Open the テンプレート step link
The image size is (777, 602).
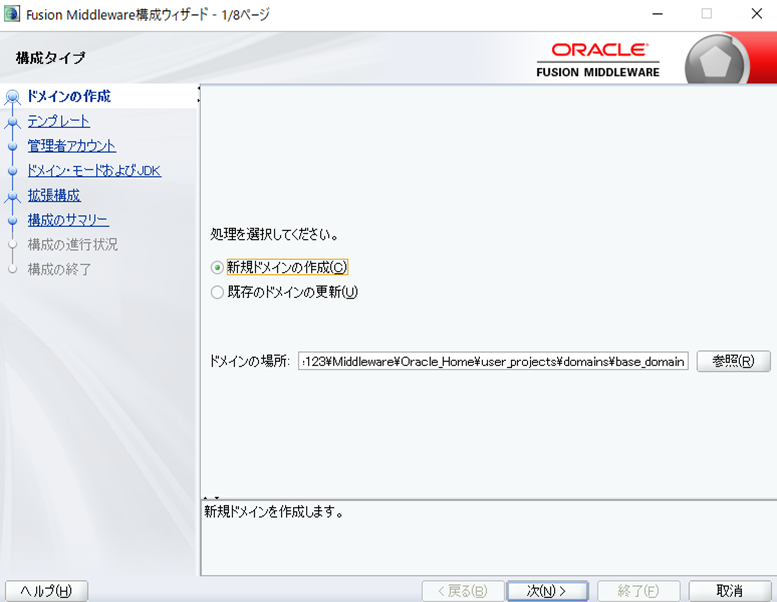[59, 121]
